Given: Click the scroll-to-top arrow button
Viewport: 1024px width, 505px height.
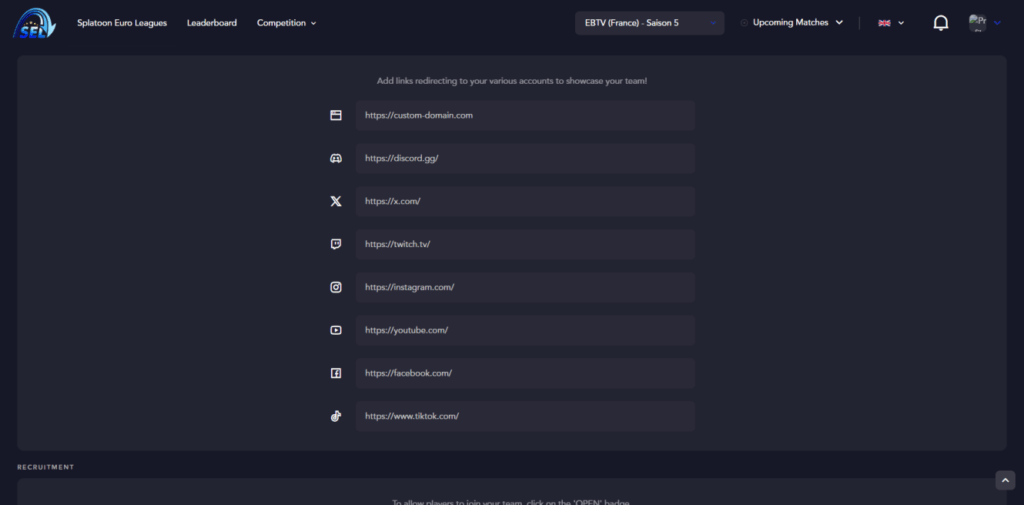Looking at the screenshot, I should click(x=1005, y=480).
